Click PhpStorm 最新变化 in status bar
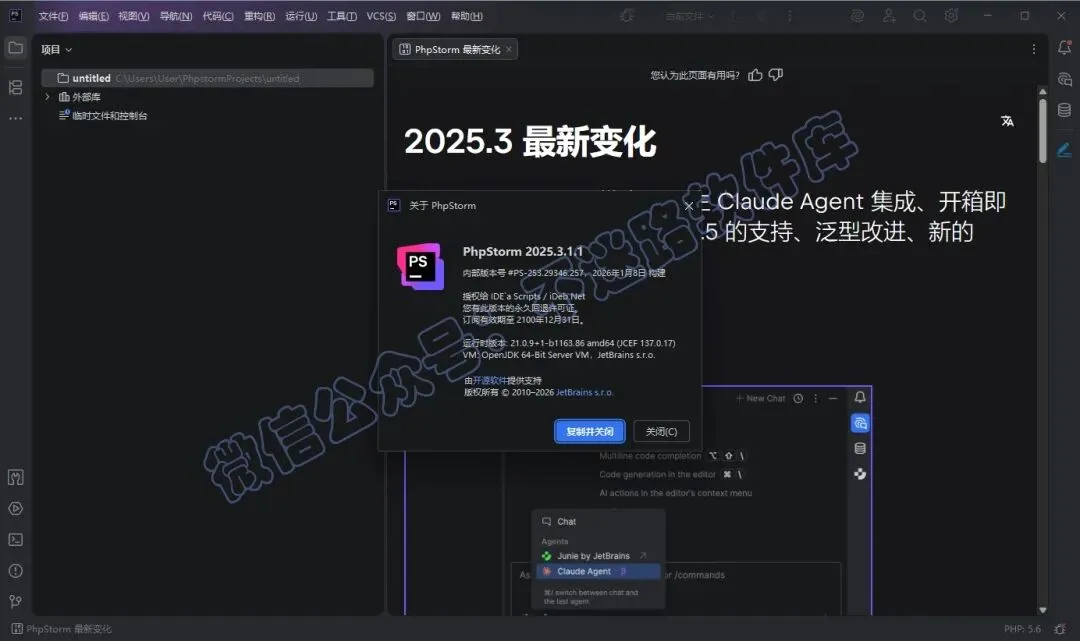1080x641 pixels. pos(62,629)
